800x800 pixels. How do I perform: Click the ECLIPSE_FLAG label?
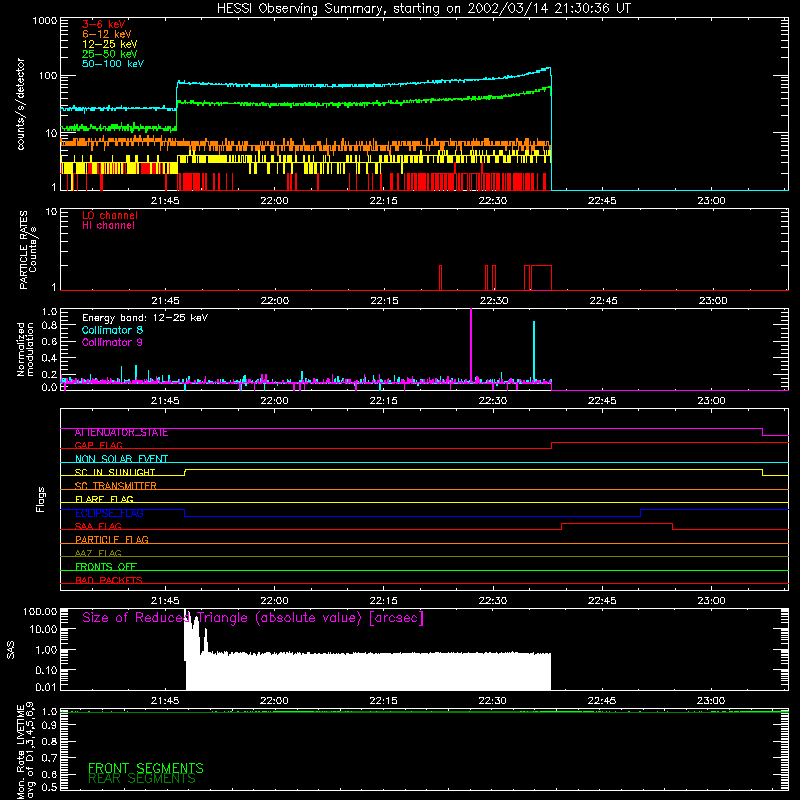click(x=109, y=513)
